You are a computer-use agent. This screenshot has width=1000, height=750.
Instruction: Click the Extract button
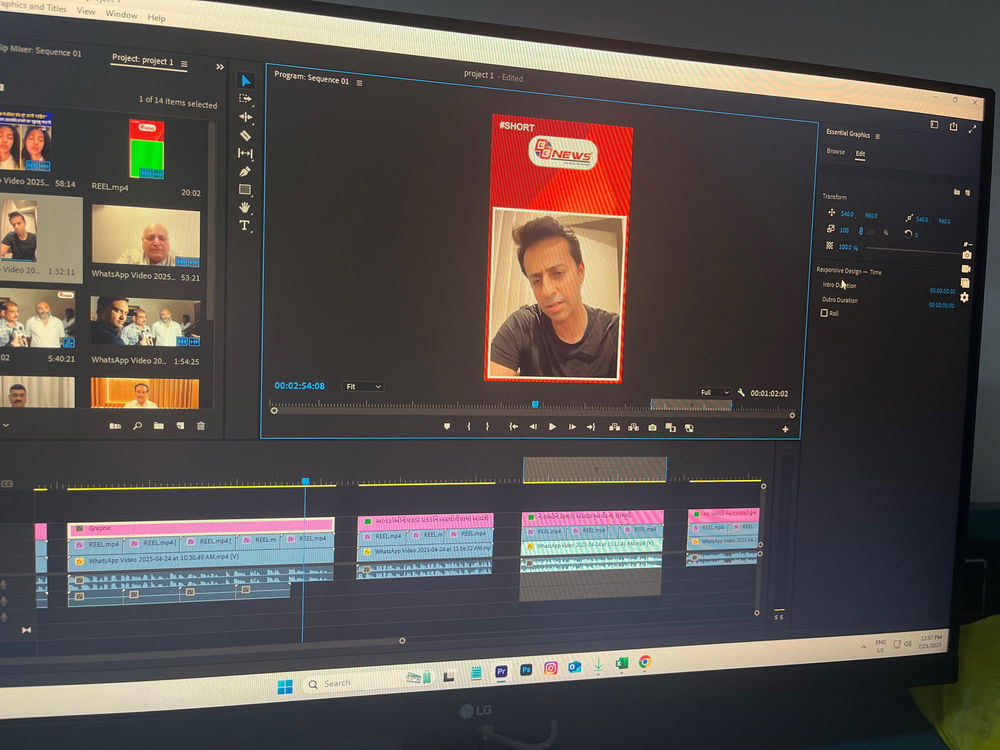pos(633,427)
